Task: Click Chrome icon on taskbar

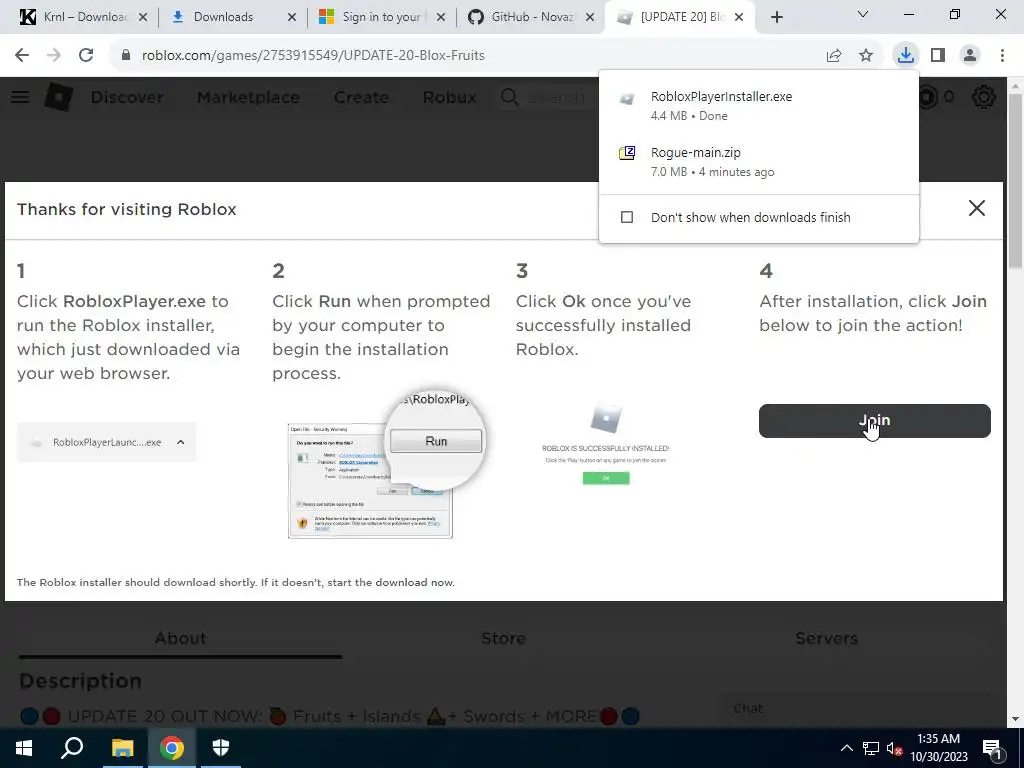Action: [x=172, y=748]
